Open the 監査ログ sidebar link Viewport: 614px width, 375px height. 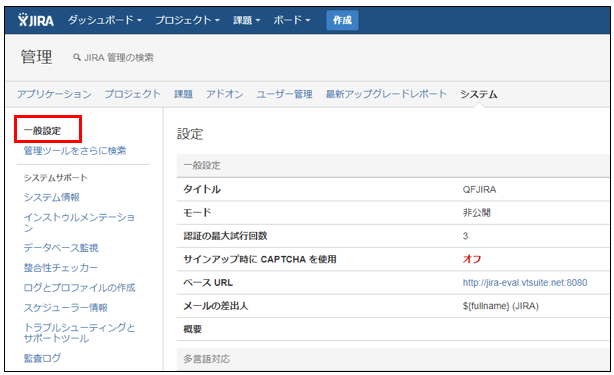(x=42, y=358)
